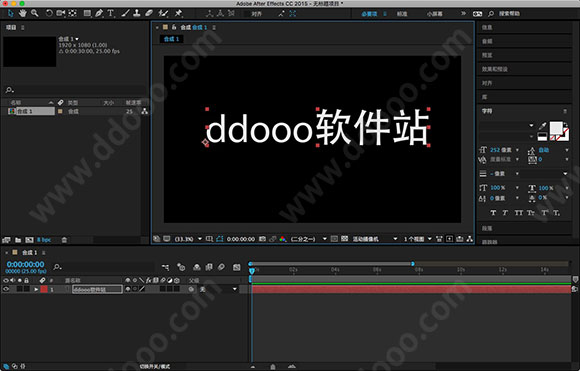This screenshot has width=580, height=371.
Task: Delete selected project item with trash icon
Action: click(64, 240)
